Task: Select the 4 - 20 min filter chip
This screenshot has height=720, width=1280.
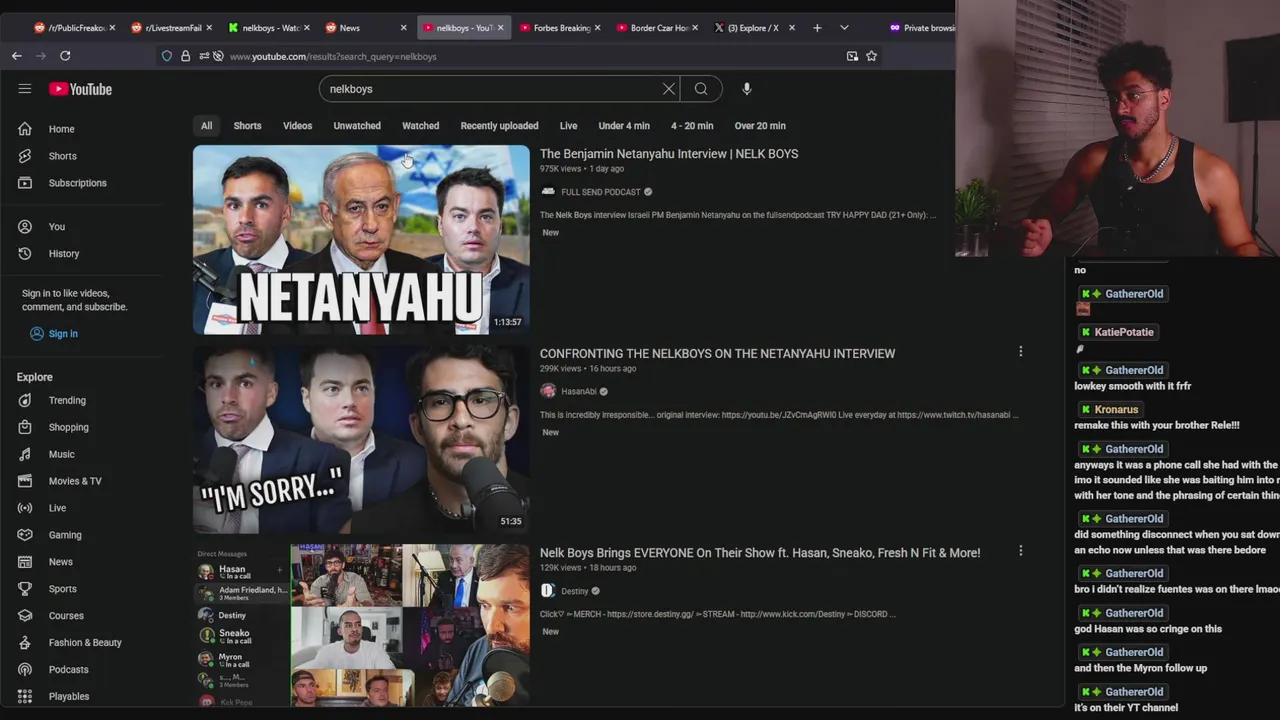Action: click(692, 126)
